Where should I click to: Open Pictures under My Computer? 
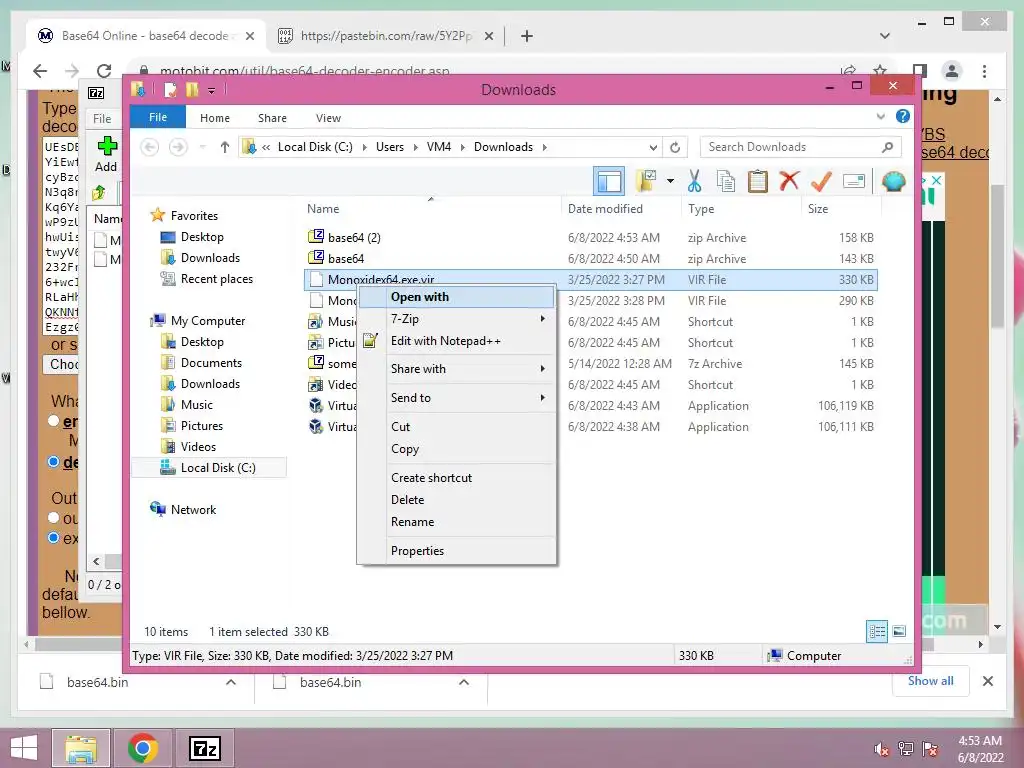click(202, 425)
